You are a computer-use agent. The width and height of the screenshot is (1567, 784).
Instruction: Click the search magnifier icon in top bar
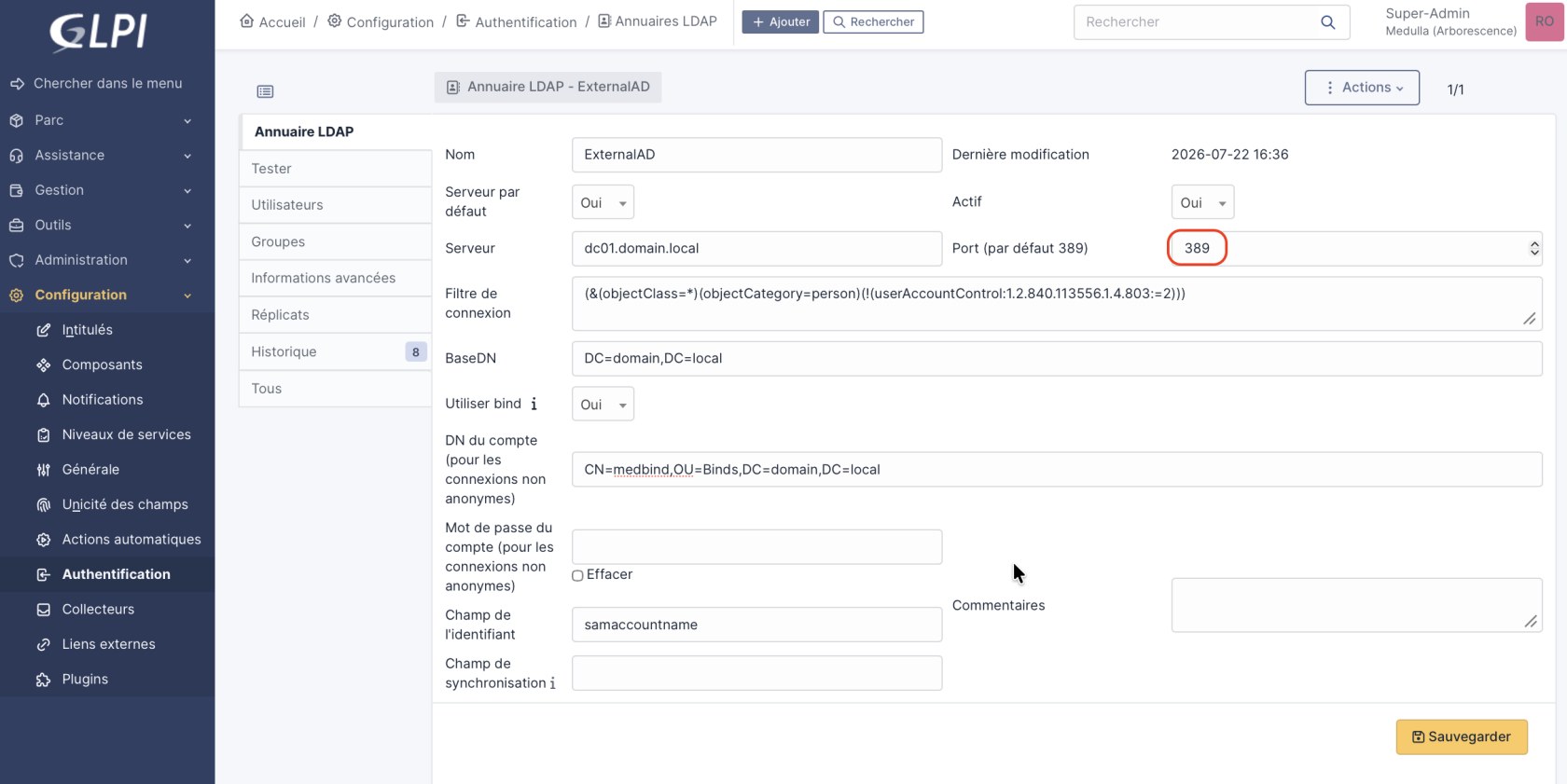(x=1327, y=22)
